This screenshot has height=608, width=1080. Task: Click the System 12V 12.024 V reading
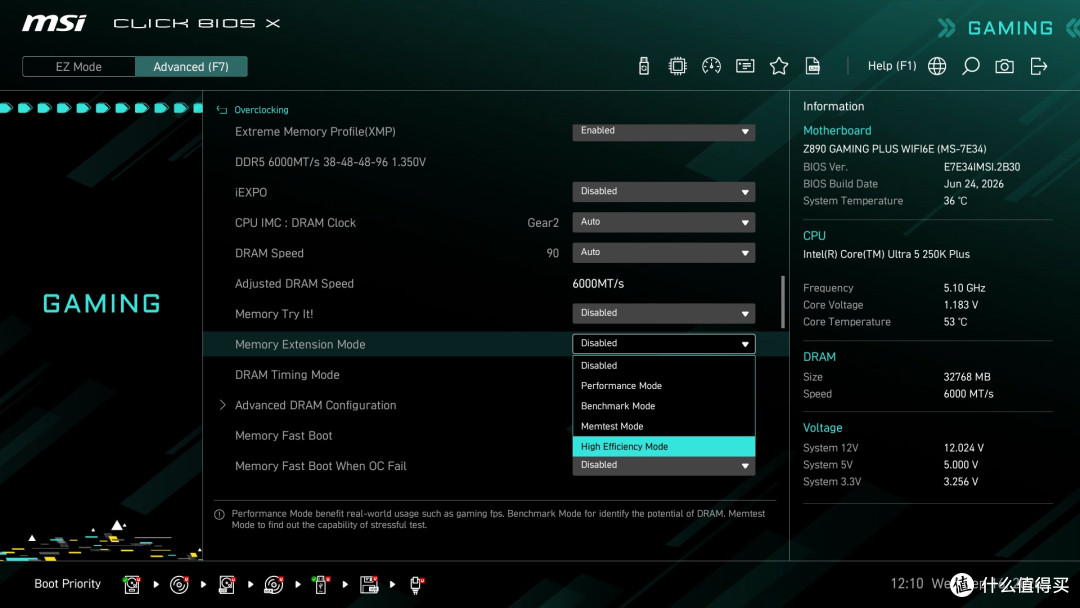[x=964, y=448]
